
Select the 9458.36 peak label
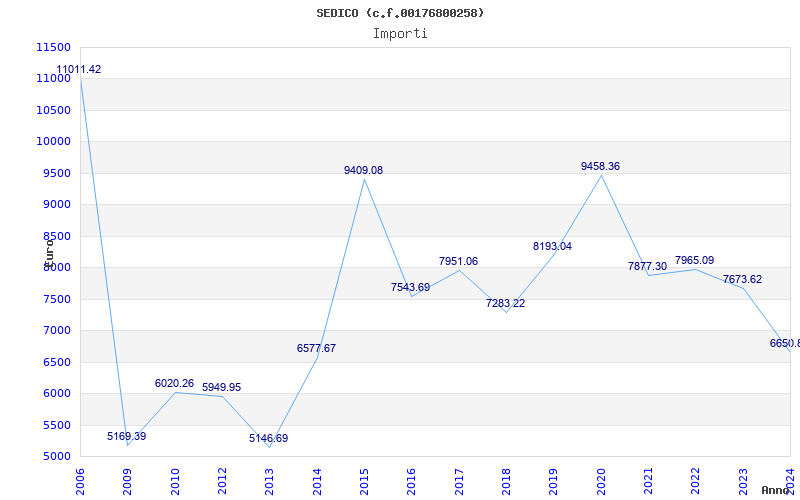[x=601, y=166]
